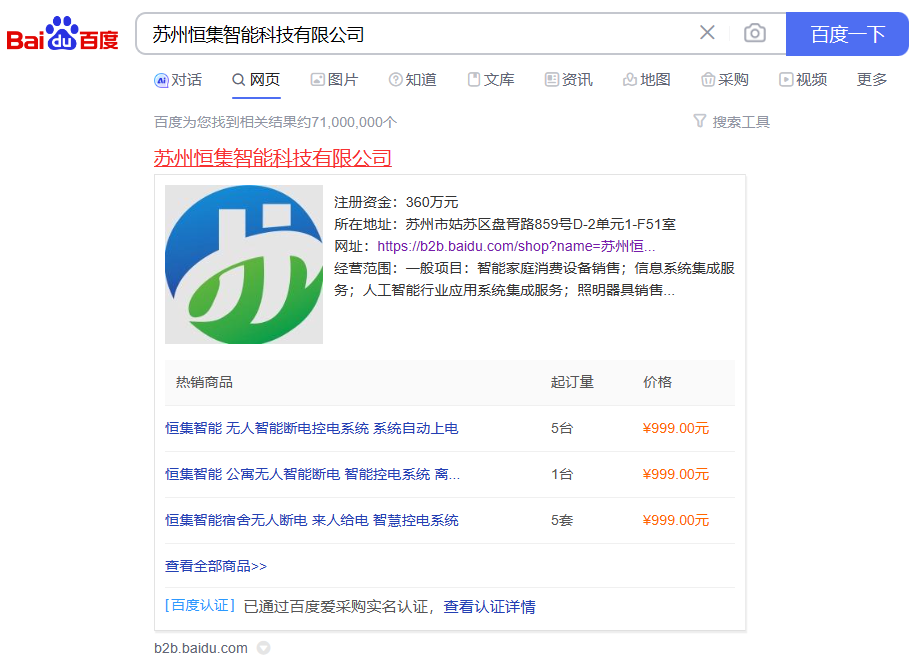This screenshot has height=661, width=914.
Task: Open camera image search icon
Action: pyautogui.click(x=755, y=33)
